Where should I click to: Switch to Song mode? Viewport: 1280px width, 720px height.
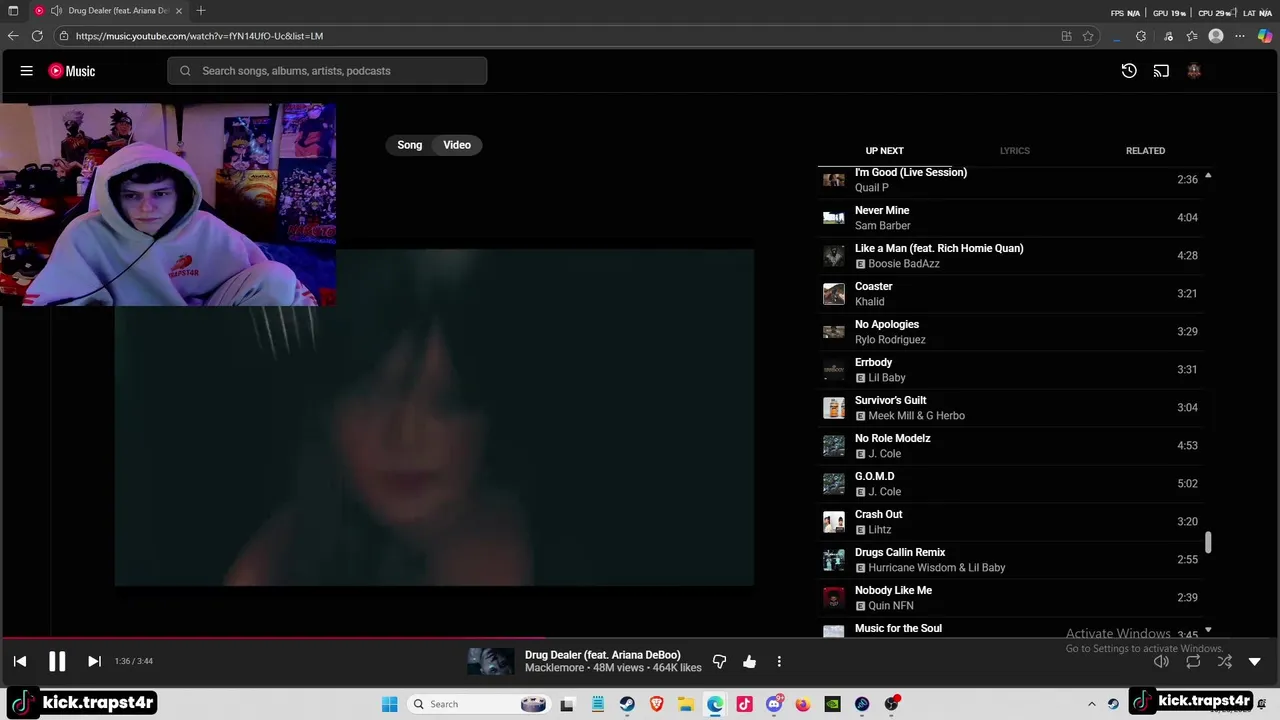tap(410, 145)
